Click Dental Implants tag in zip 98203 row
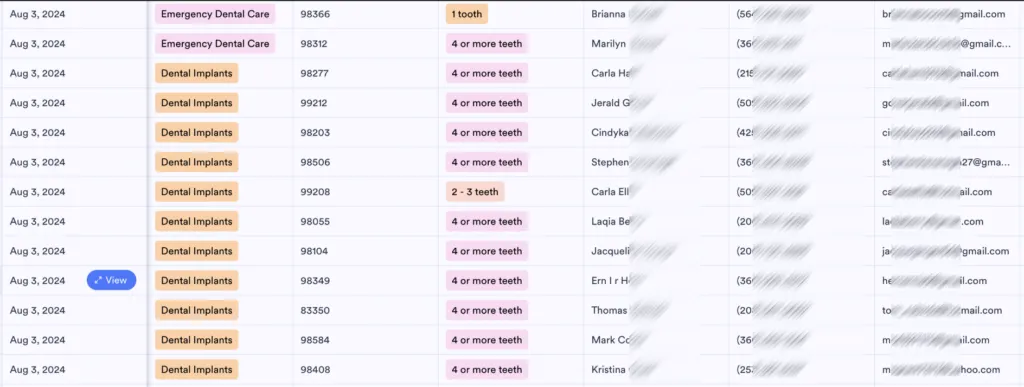The image size is (1024, 387). [197, 132]
